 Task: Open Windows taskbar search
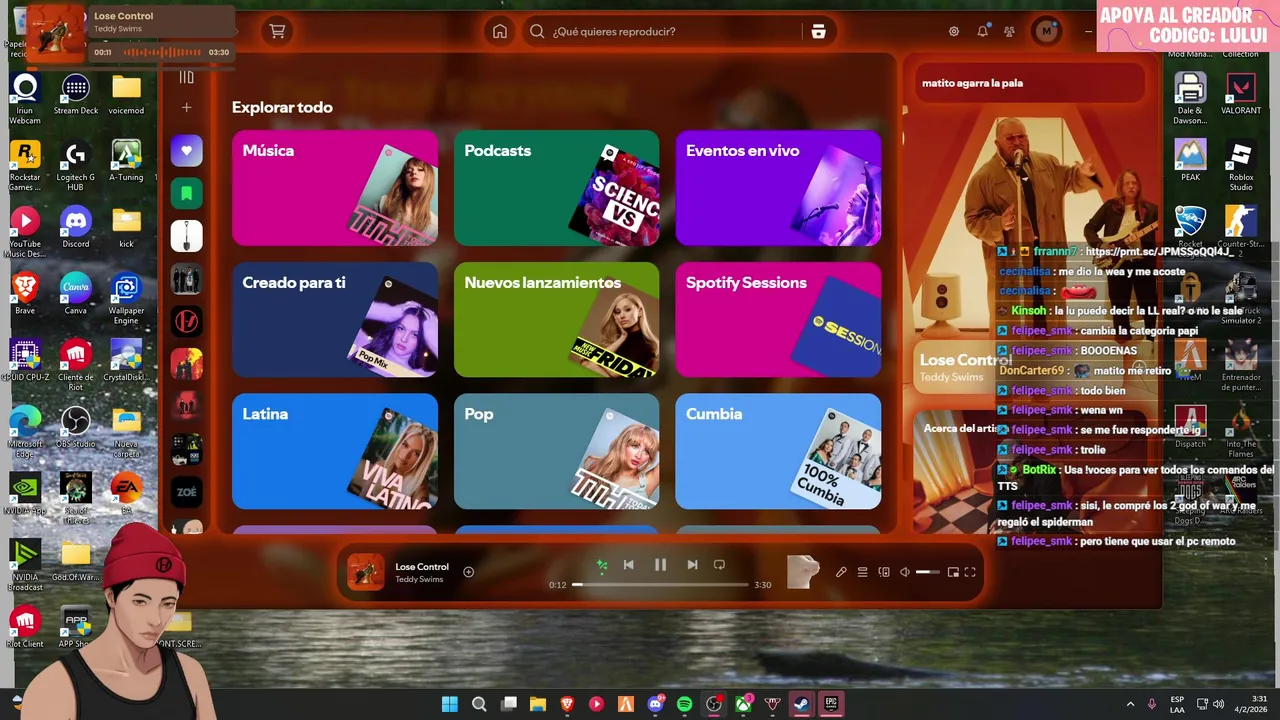coord(479,704)
